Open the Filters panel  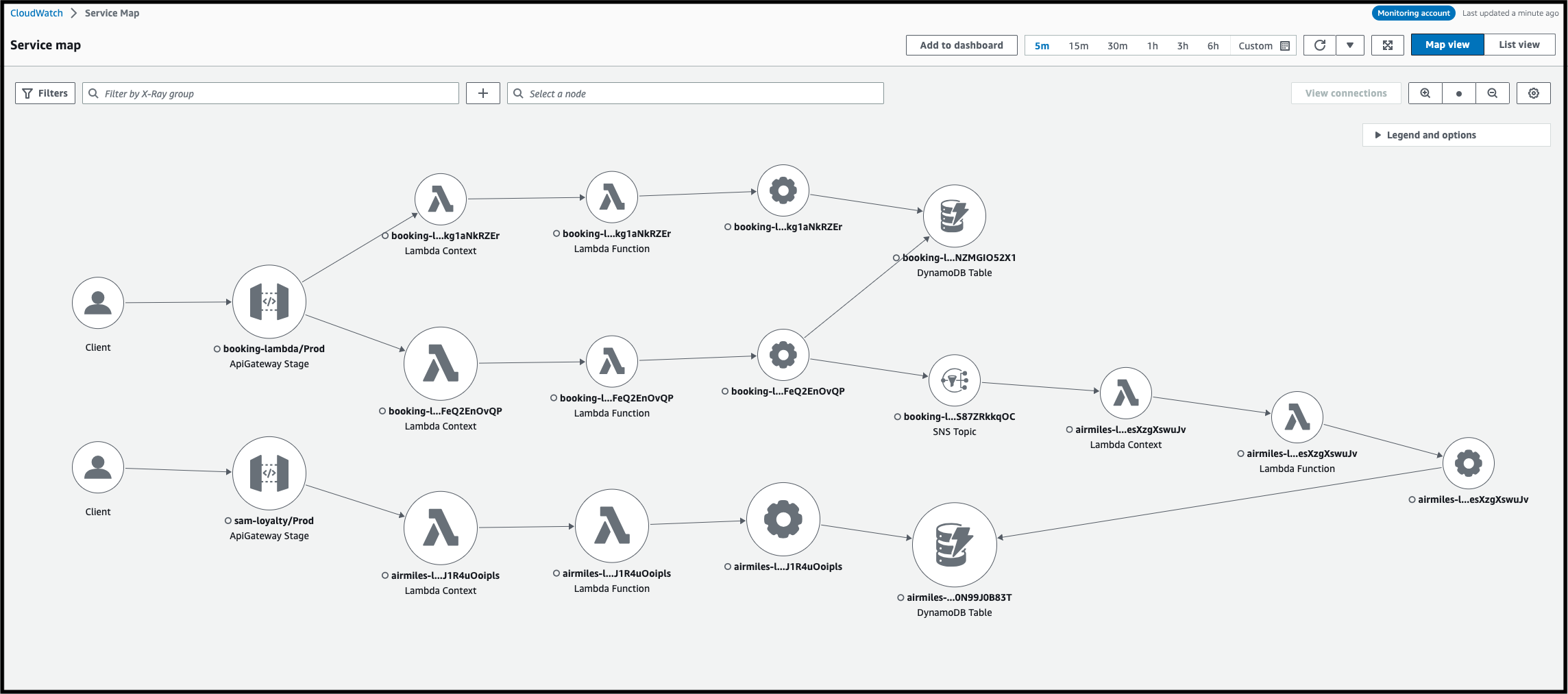45,93
